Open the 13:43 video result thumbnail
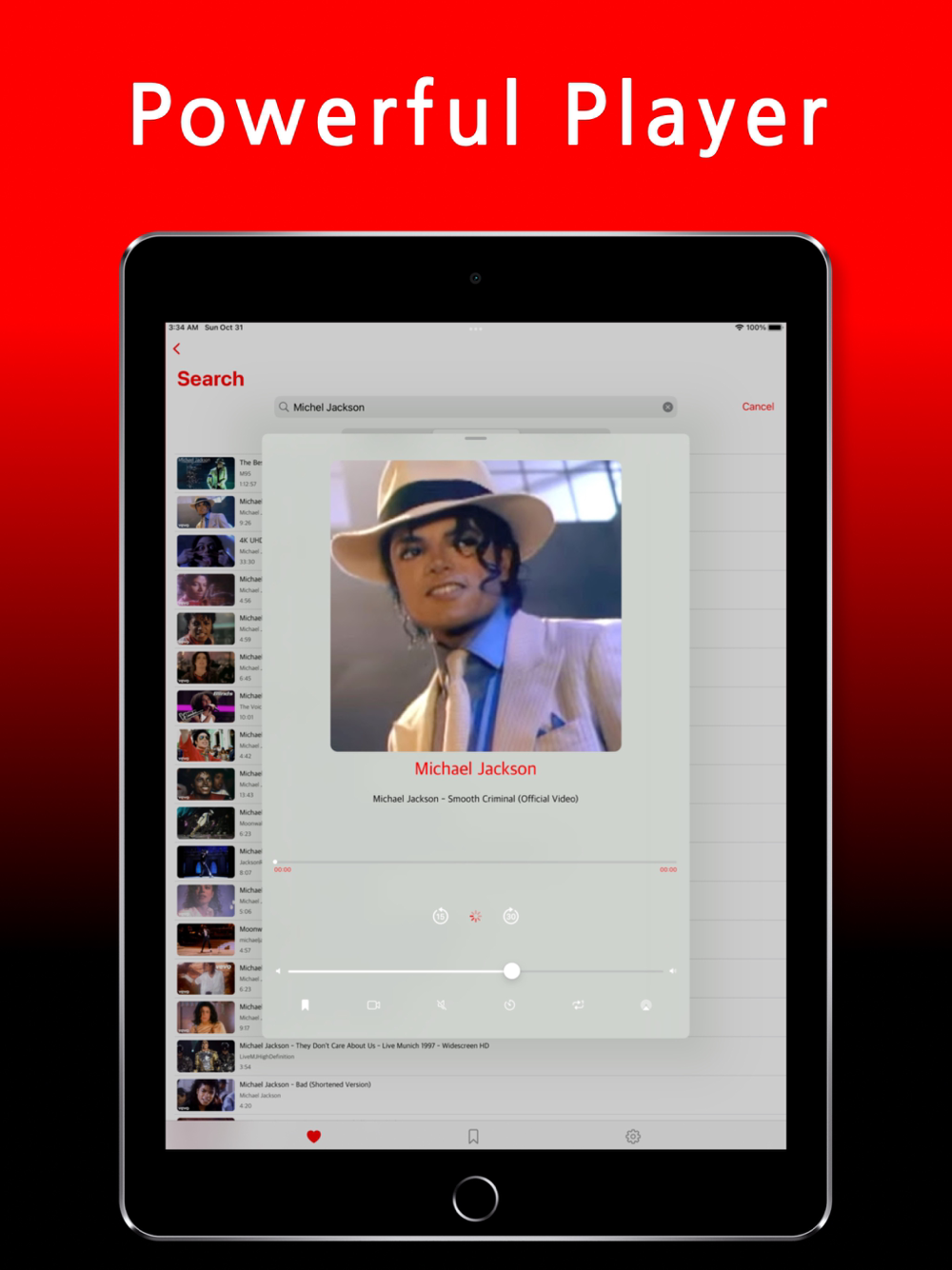Viewport: 952px width, 1270px height. click(x=206, y=784)
